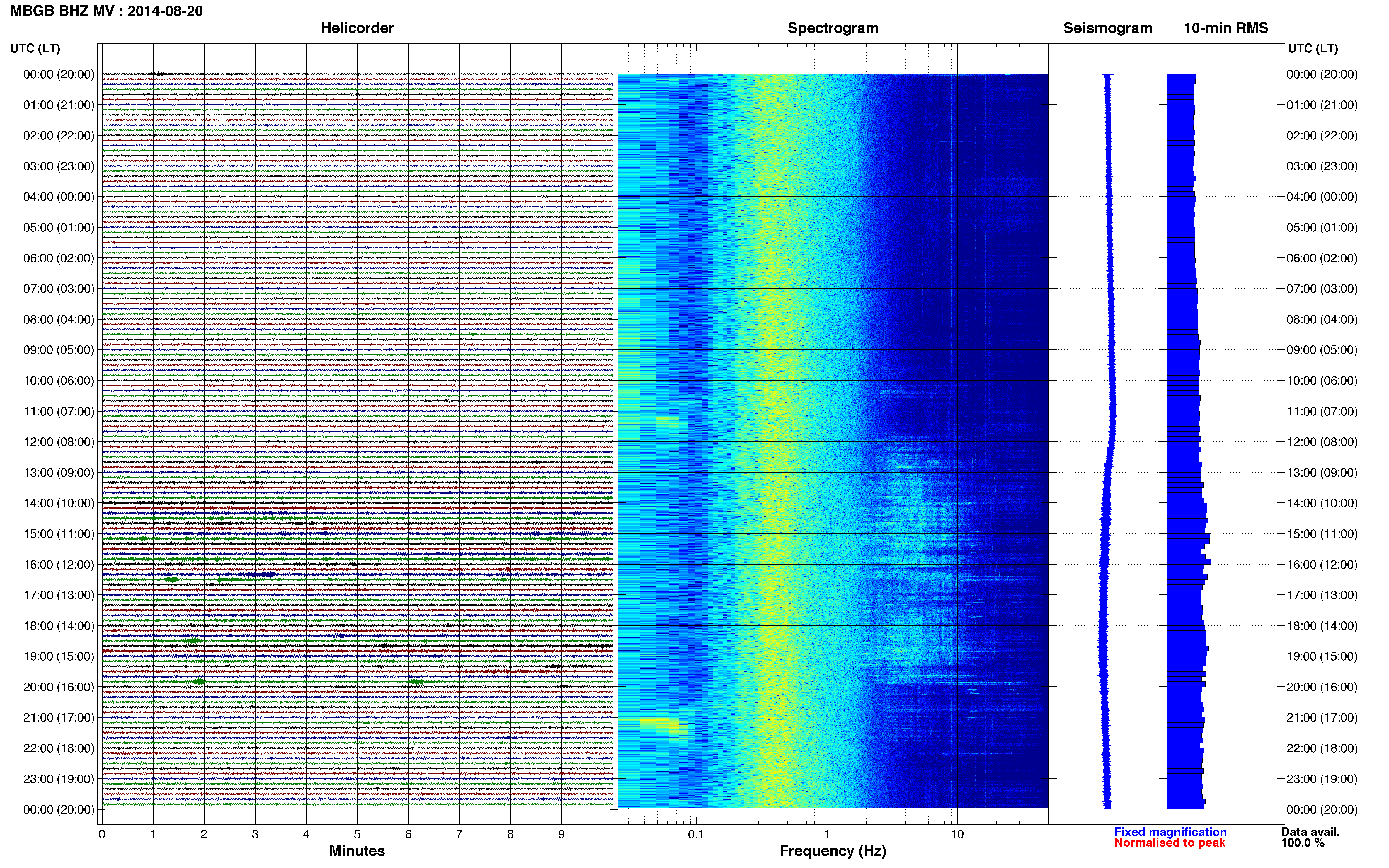
Task: Click right time label '06:00 (02:00)'
Action: [x=1322, y=258]
